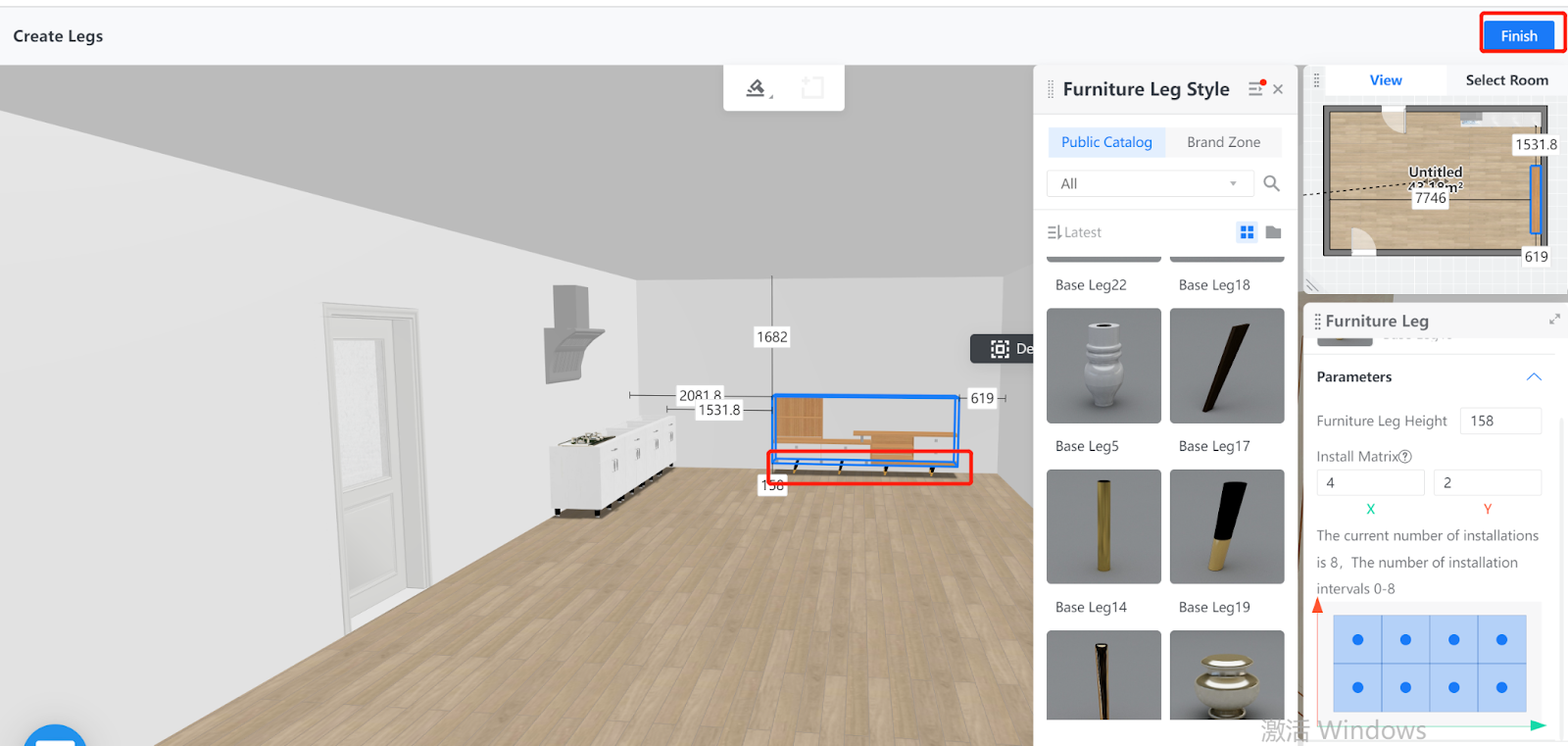The height and width of the screenshot is (746, 1568).
Task: Select the paint bucket material tool
Action: click(757, 88)
